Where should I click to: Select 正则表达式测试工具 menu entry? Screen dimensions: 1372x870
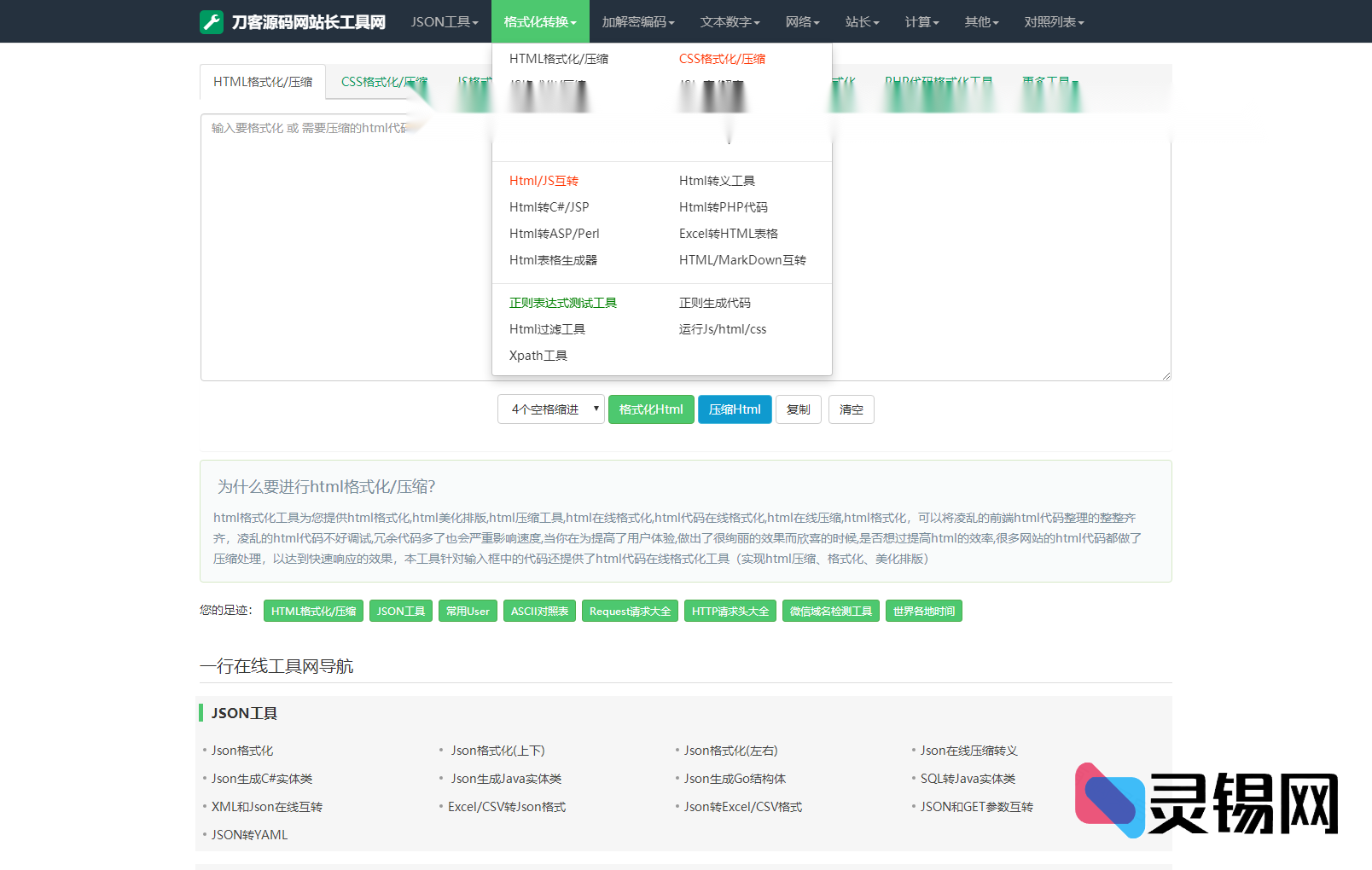pos(562,303)
